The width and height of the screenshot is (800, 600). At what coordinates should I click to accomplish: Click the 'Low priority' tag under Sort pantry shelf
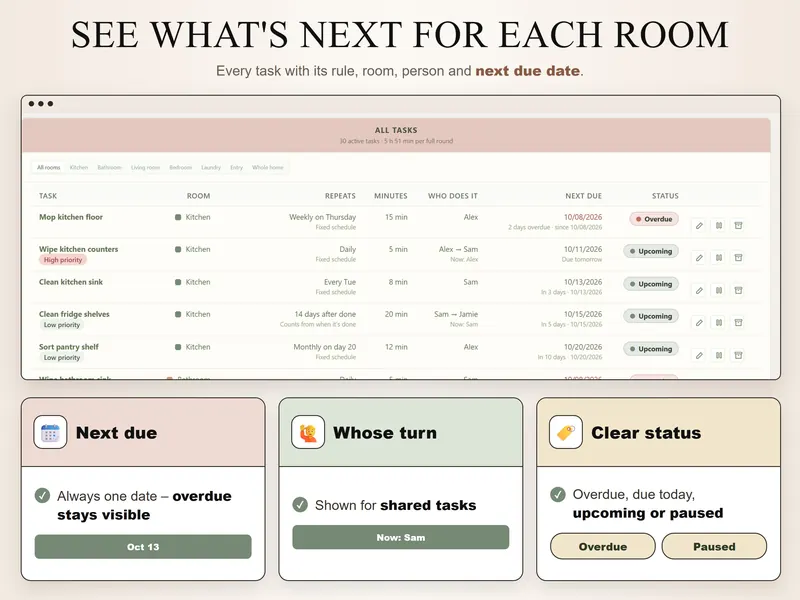click(x=62, y=357)
